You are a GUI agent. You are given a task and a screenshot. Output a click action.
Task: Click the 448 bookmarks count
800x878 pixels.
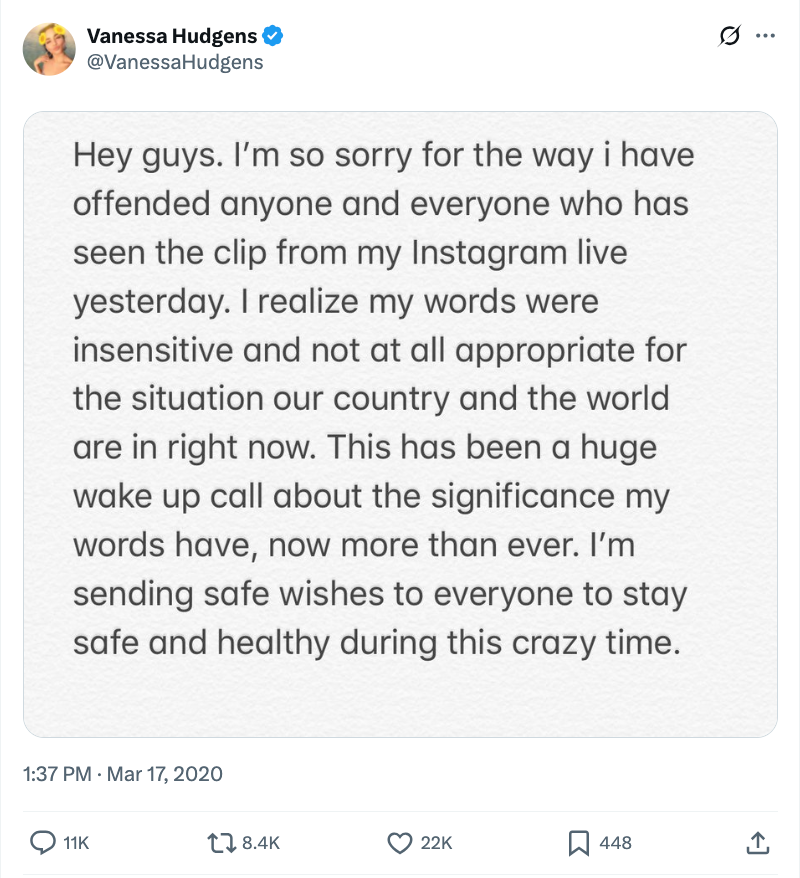click(615, 843)
